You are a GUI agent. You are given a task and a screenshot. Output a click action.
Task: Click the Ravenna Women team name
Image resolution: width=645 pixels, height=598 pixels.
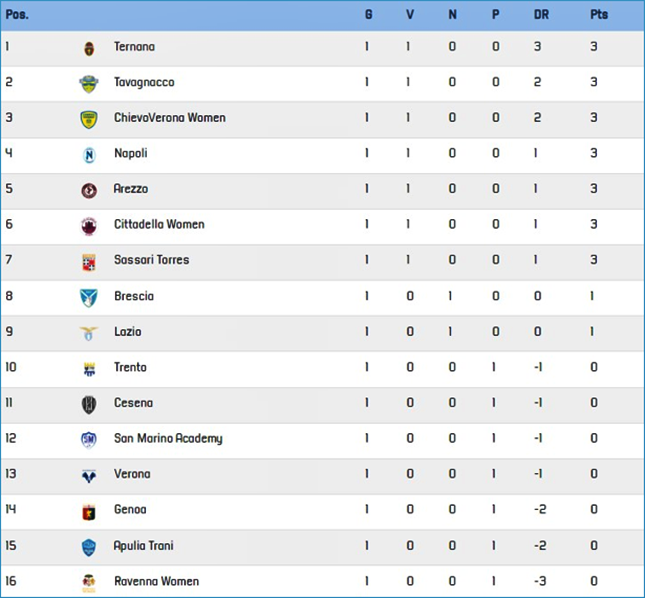click(x=156, y=581)
